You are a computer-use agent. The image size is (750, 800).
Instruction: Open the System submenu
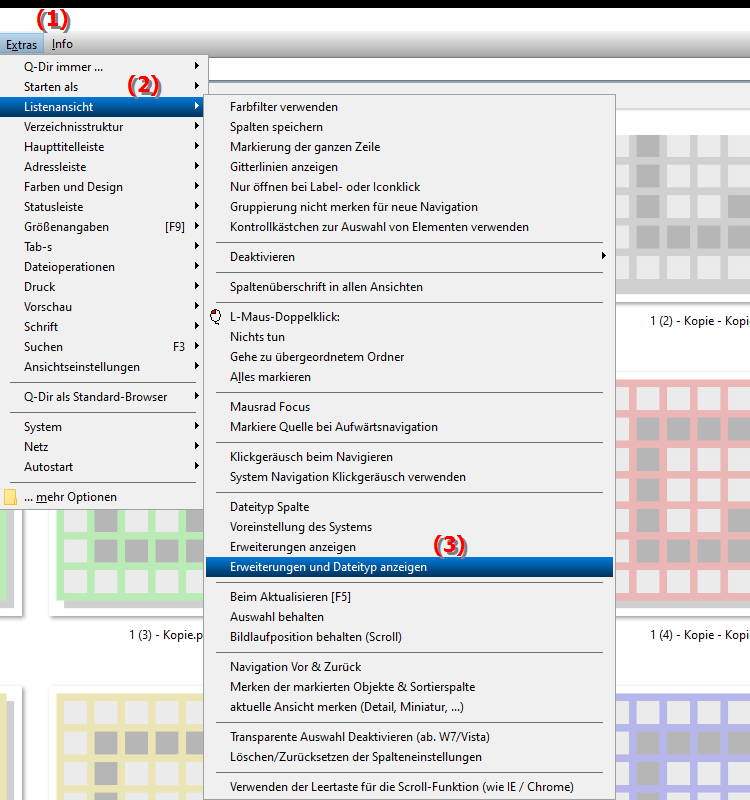pos(102,427)
